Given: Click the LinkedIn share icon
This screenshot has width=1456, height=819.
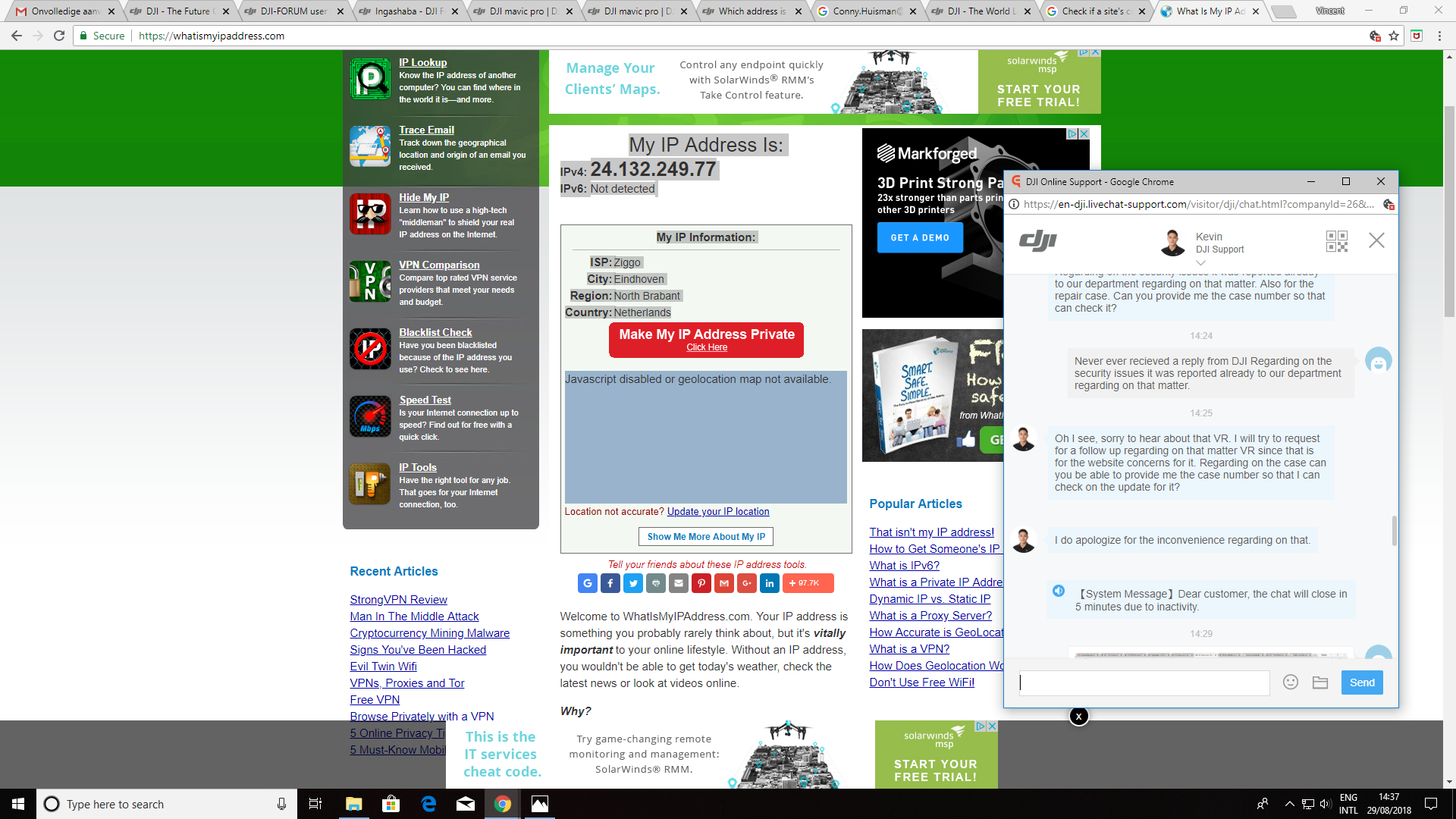Looking at the screenshot, I should point(770,583).
